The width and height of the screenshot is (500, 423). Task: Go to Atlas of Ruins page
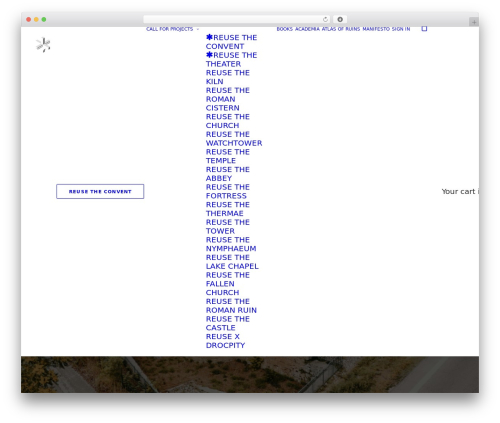(341, 29)
